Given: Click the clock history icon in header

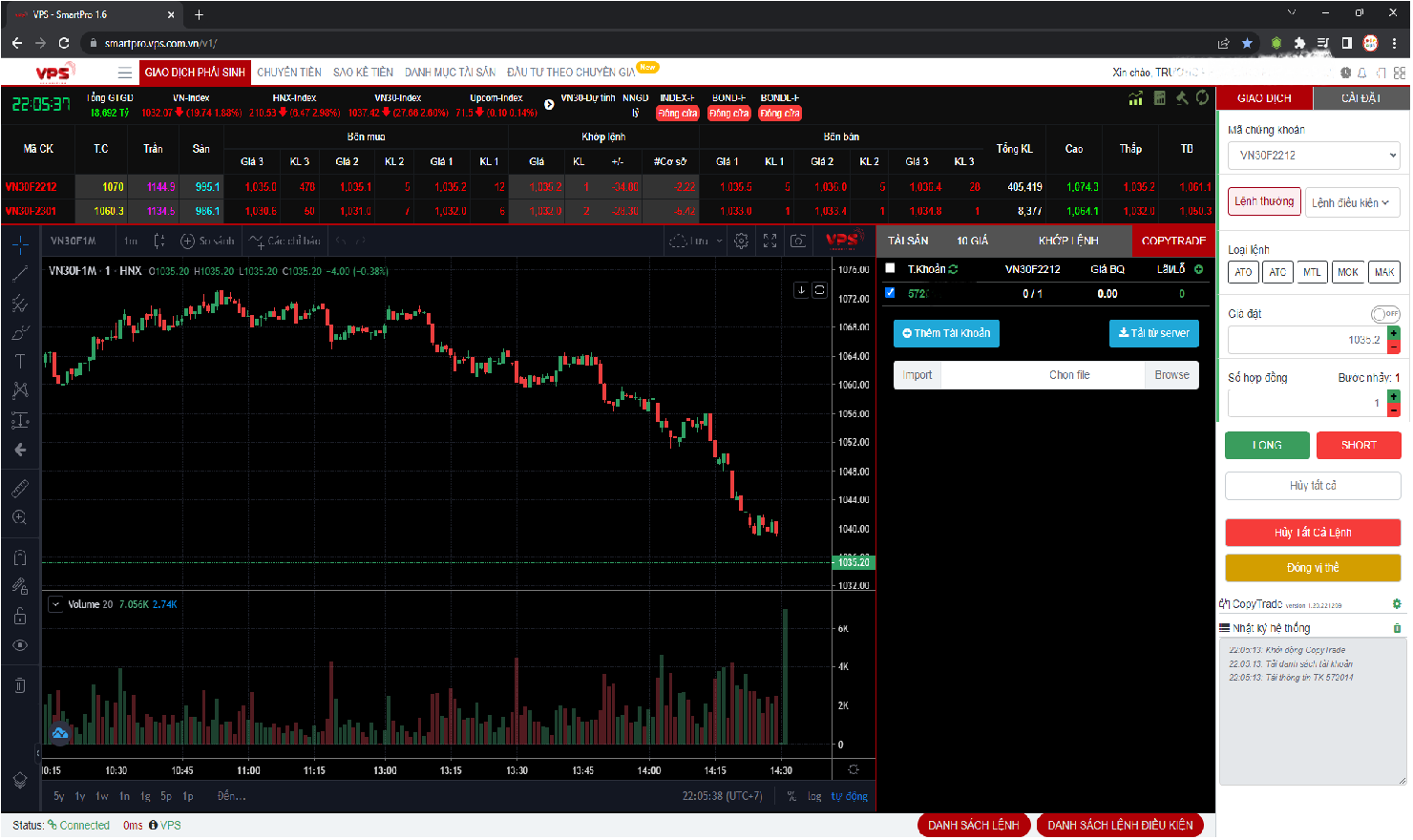Looking at the screenshot, I should [x=1345, y=73].
